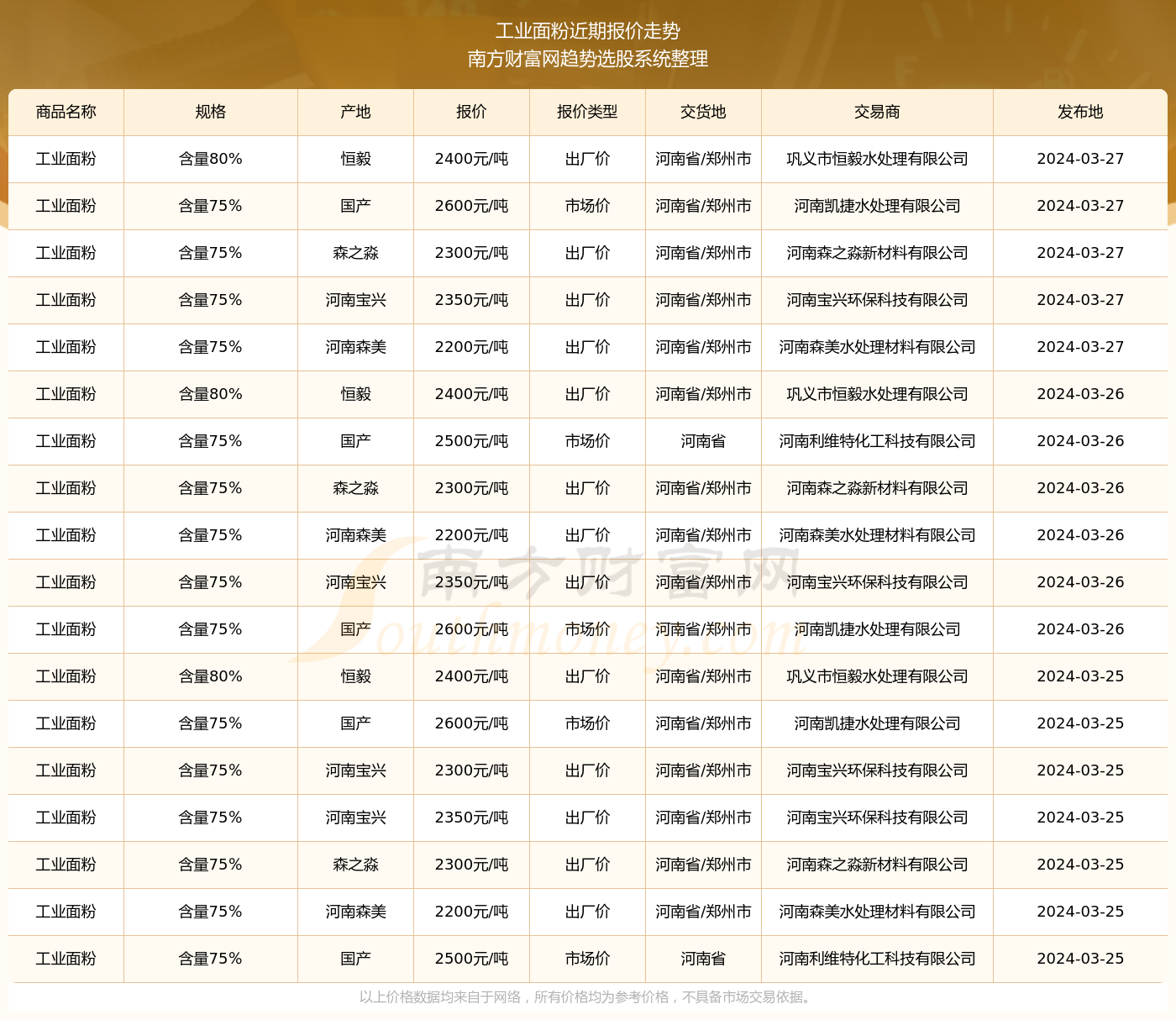The image size is (1176, 1020).
Task: Select the 报价类型 column header
Action: (x=587, y=112)
